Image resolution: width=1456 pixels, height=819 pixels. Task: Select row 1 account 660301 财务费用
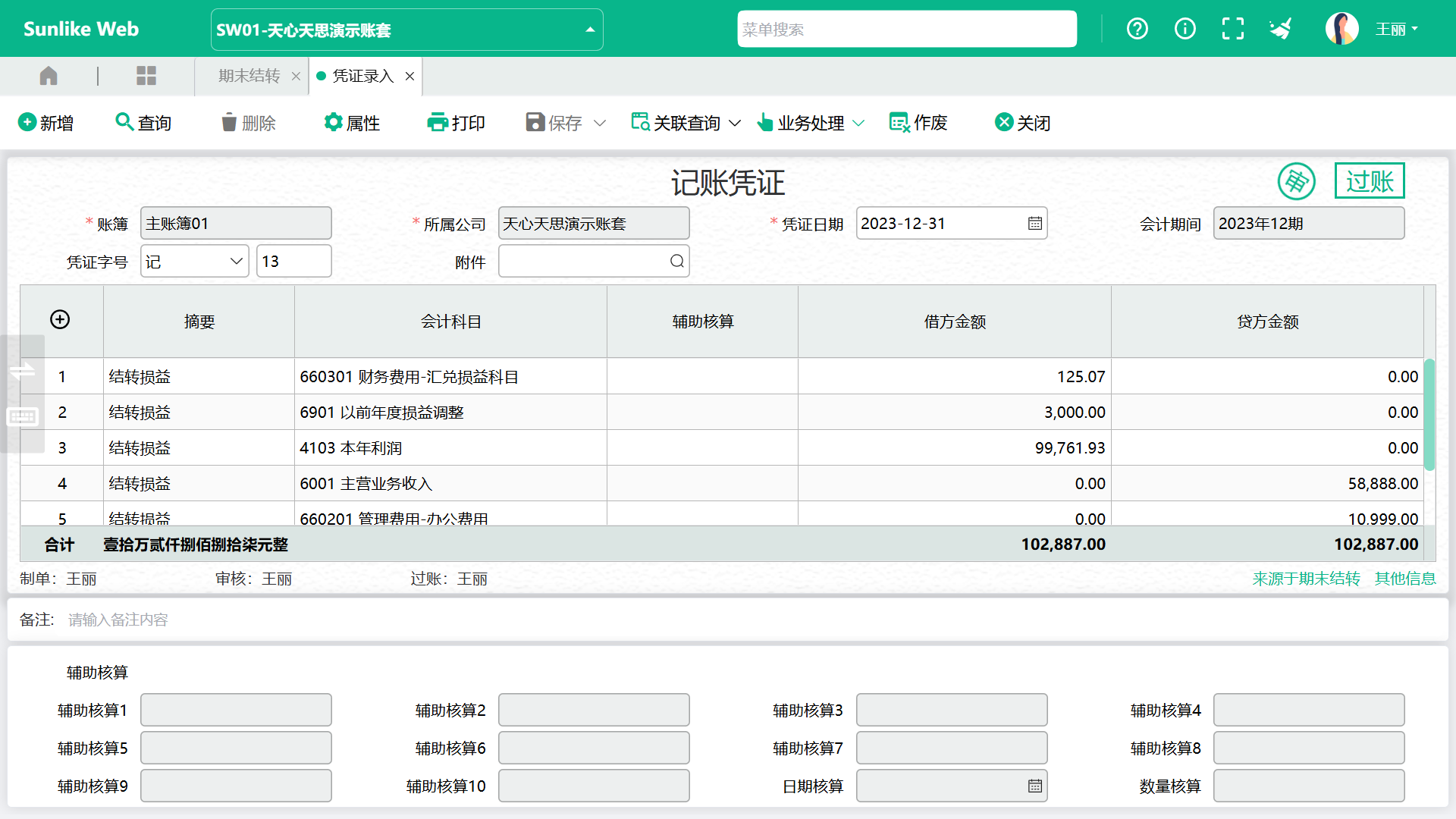450,377
